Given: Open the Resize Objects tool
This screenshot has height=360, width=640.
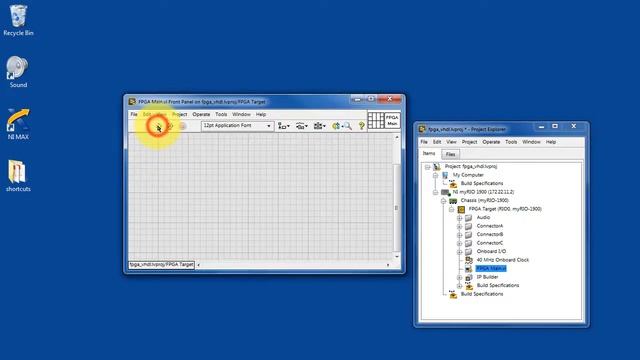Looking at the screenshot, I should click(x=319, y=126).
